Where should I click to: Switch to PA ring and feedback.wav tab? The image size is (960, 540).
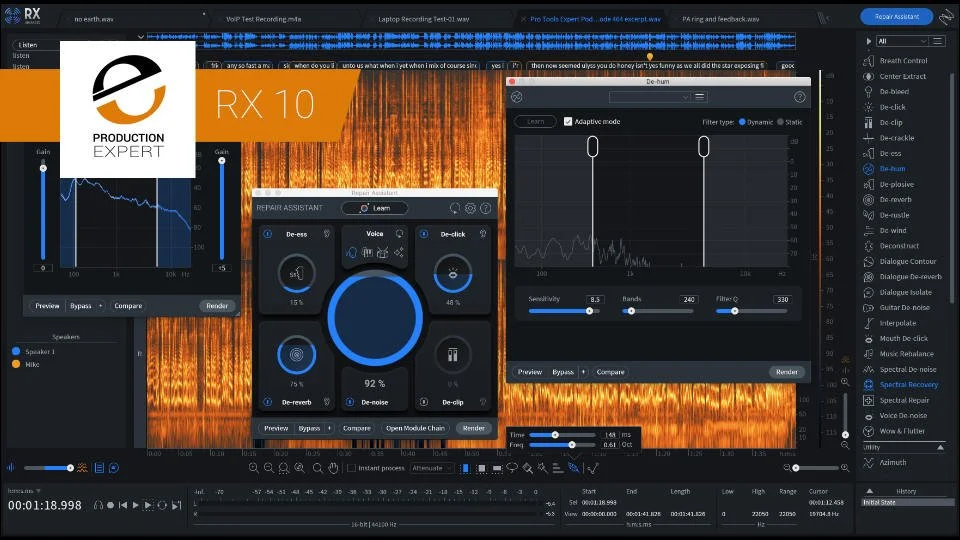pos(721,19)
